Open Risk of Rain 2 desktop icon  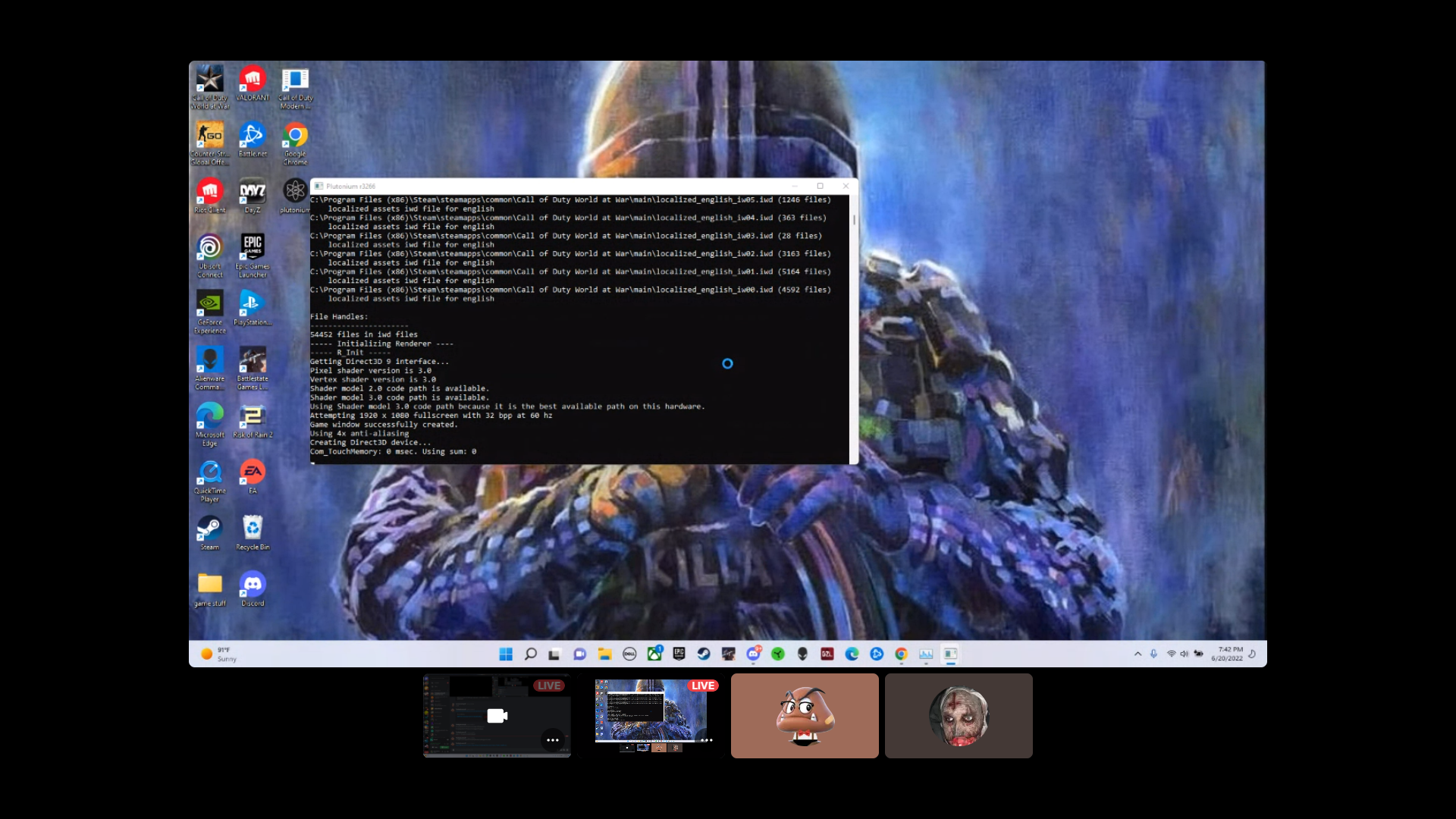(x=253, y=420)
